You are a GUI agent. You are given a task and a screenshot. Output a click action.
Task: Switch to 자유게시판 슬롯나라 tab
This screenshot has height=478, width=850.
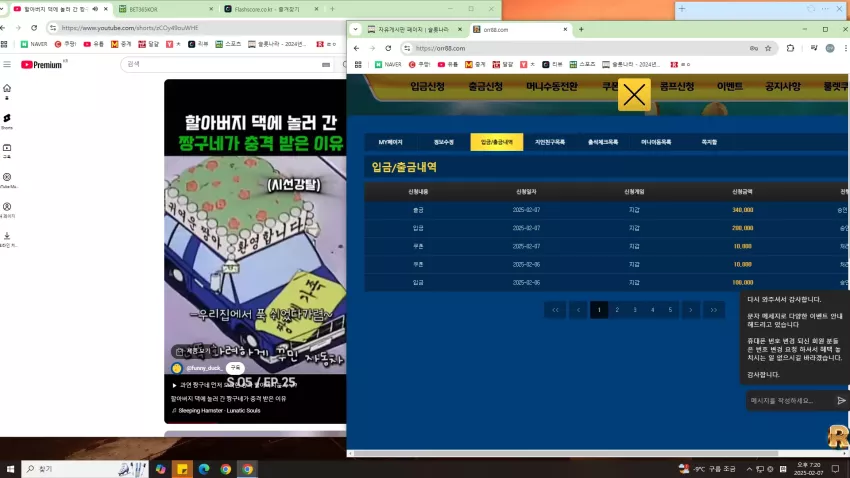tap(415, 30)
